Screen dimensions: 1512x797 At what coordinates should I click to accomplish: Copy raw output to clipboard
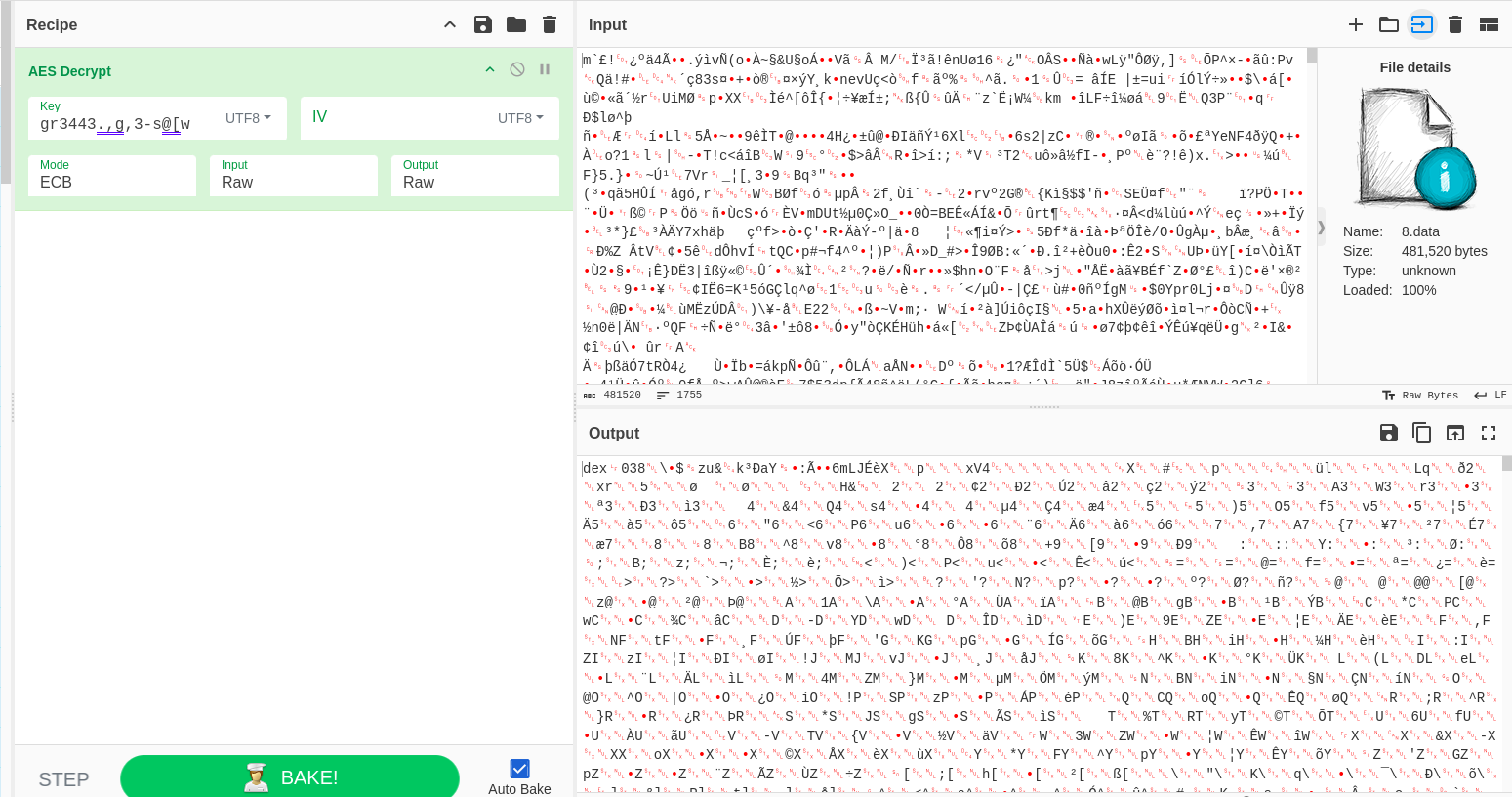[1422, 433]
